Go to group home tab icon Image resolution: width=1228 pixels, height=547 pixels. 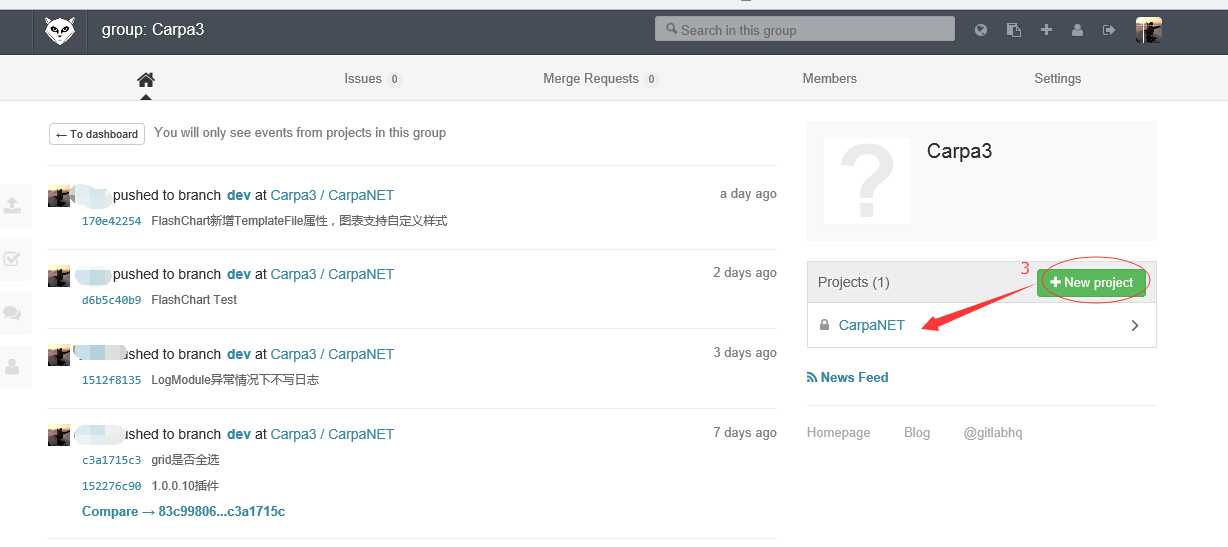point(146,80)
